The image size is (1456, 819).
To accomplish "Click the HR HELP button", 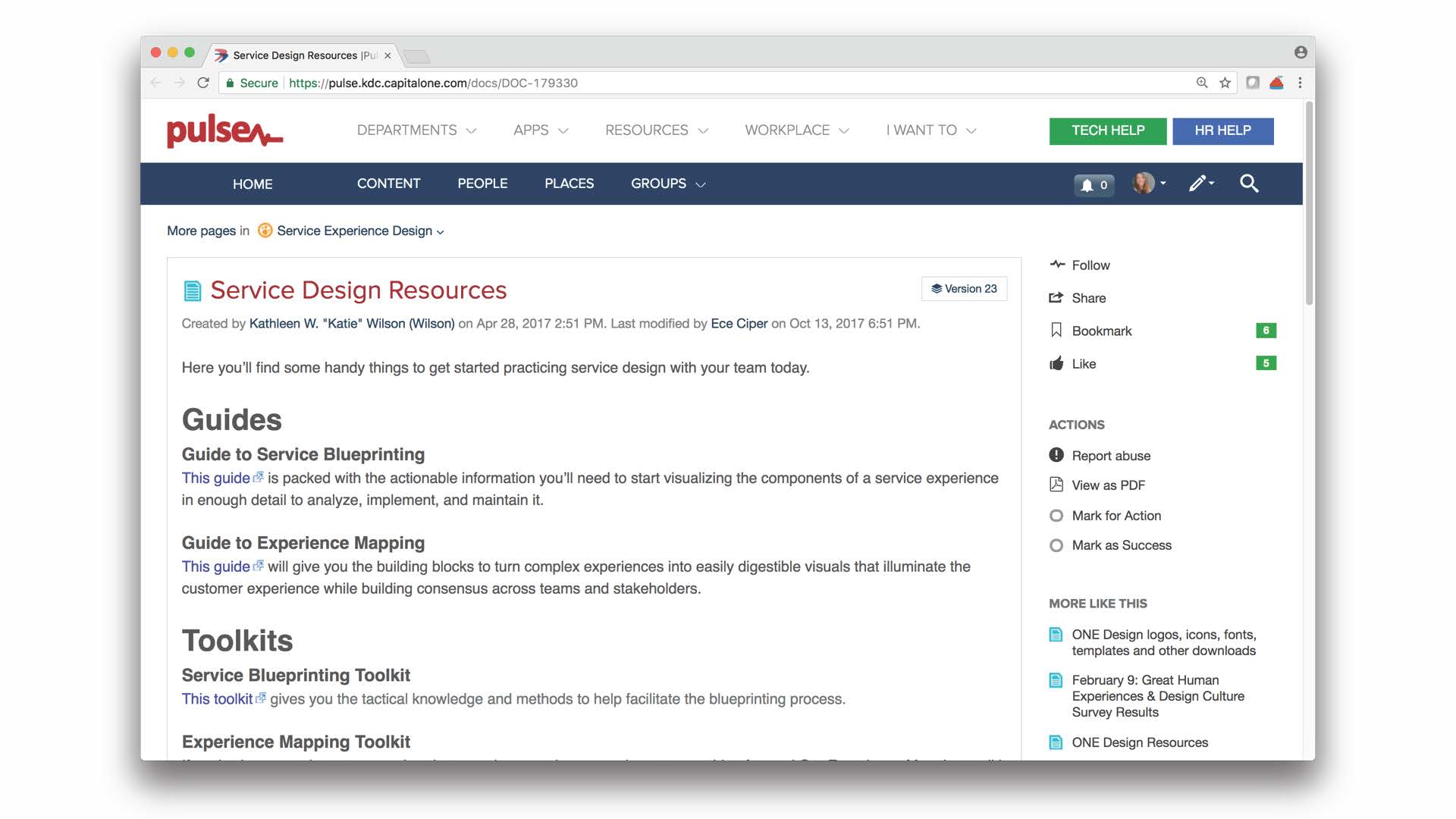I will [1222, 130].
